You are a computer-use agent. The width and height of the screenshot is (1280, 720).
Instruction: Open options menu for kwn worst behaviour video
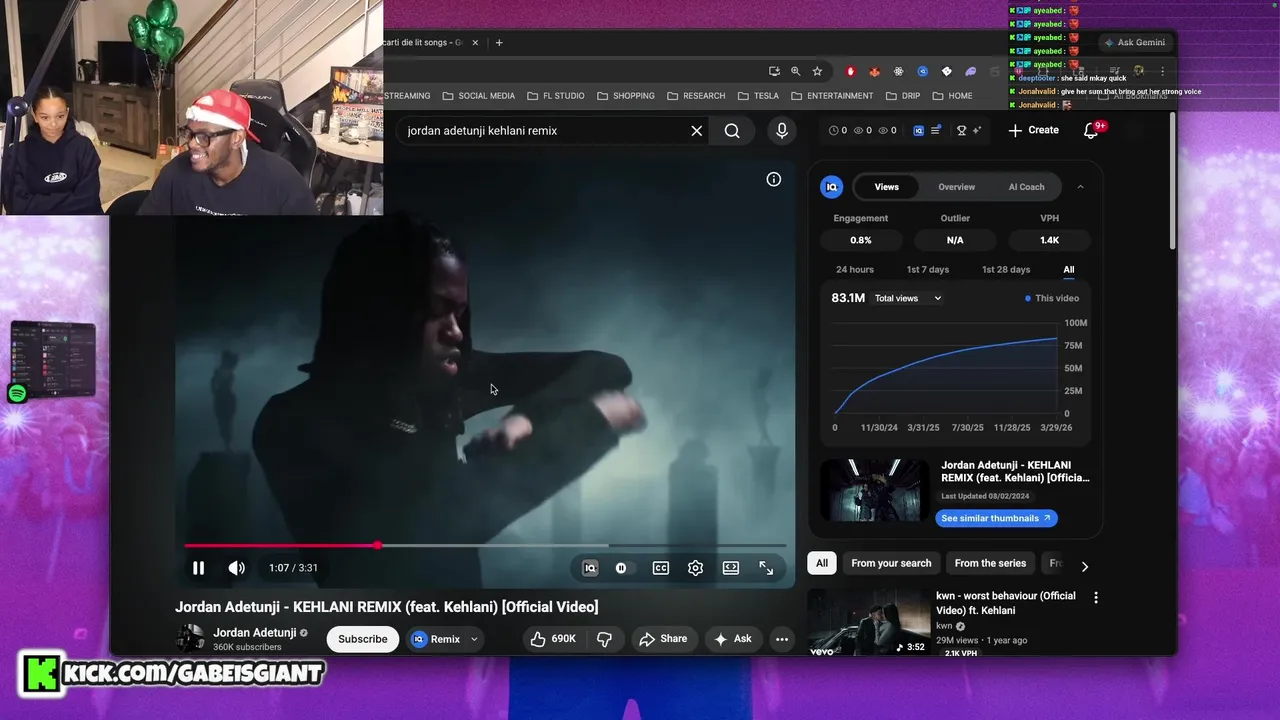coord(1096,598)
